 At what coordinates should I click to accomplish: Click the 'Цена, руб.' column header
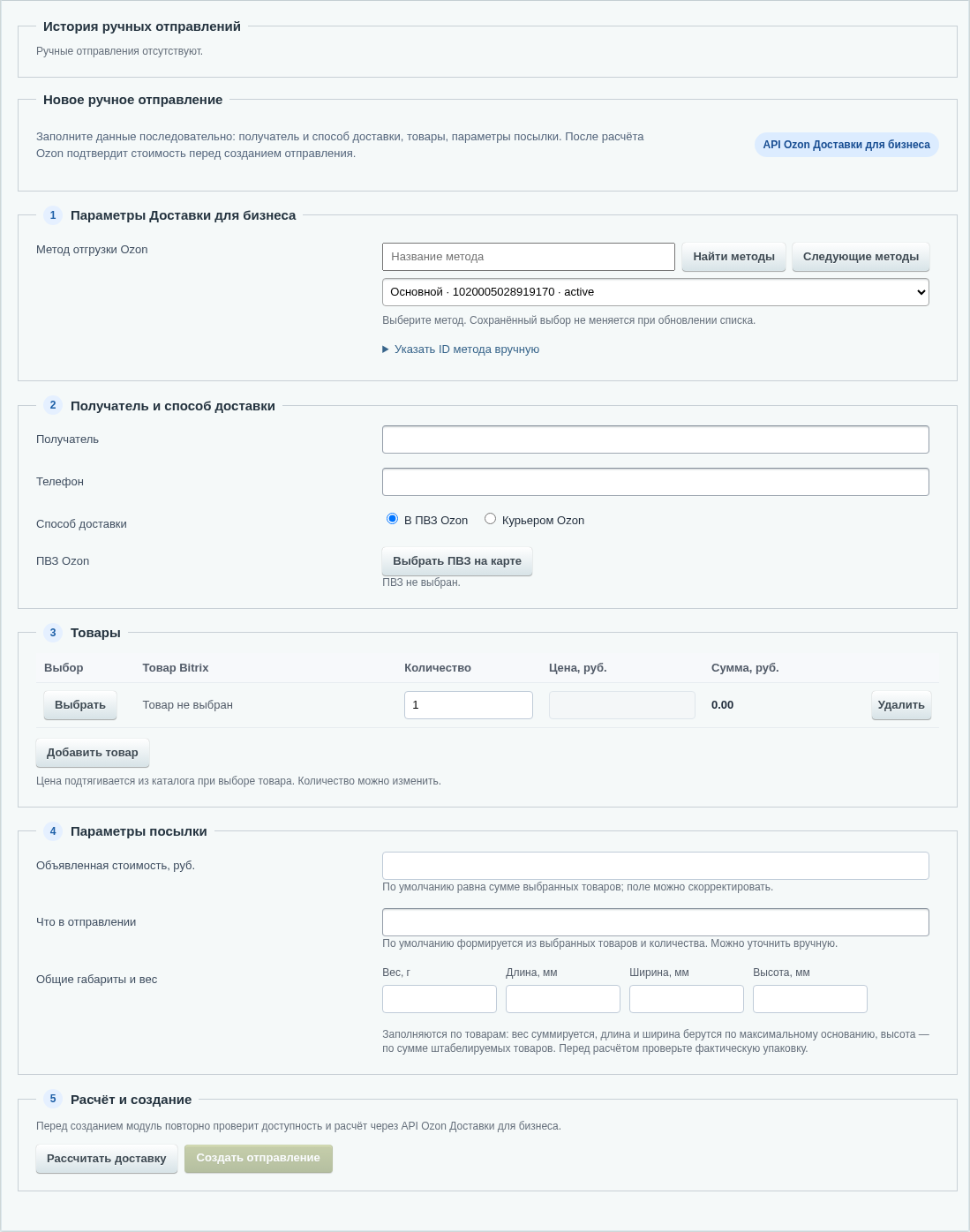tap(578, 668)
